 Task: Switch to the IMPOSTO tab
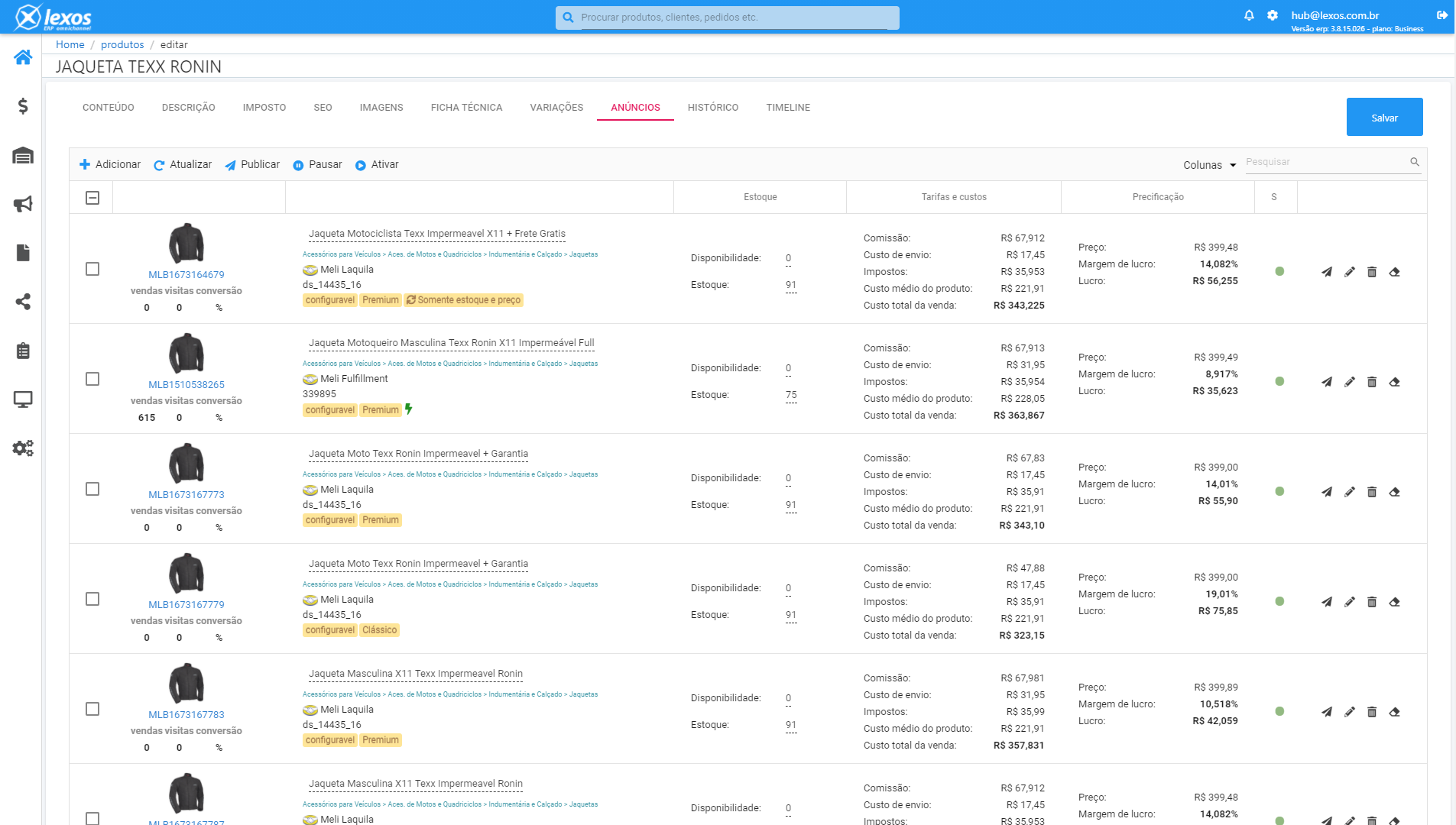[264, 108]
